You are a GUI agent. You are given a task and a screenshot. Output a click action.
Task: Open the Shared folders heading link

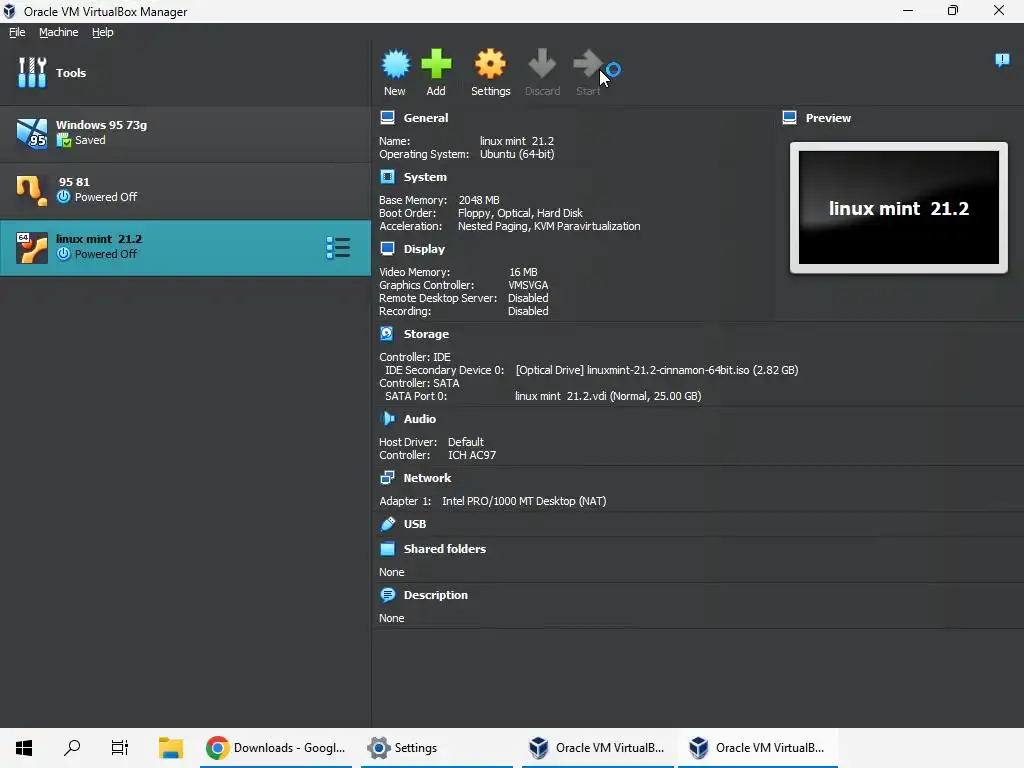pyautogui.click(x=445, y=549)
